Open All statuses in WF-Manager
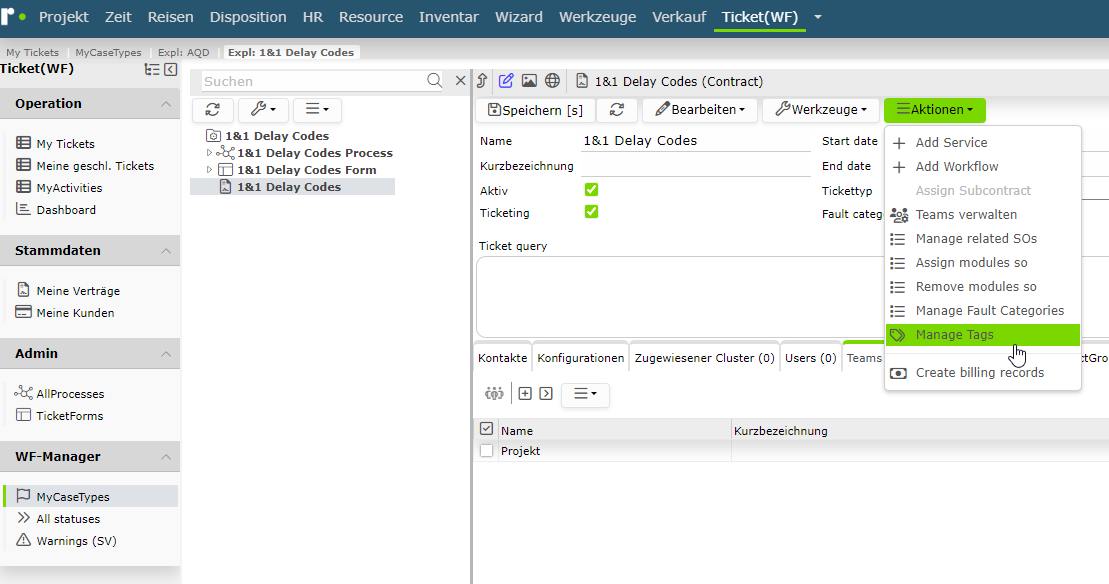Screen dimensions: 1109x584 click(68, 518)
